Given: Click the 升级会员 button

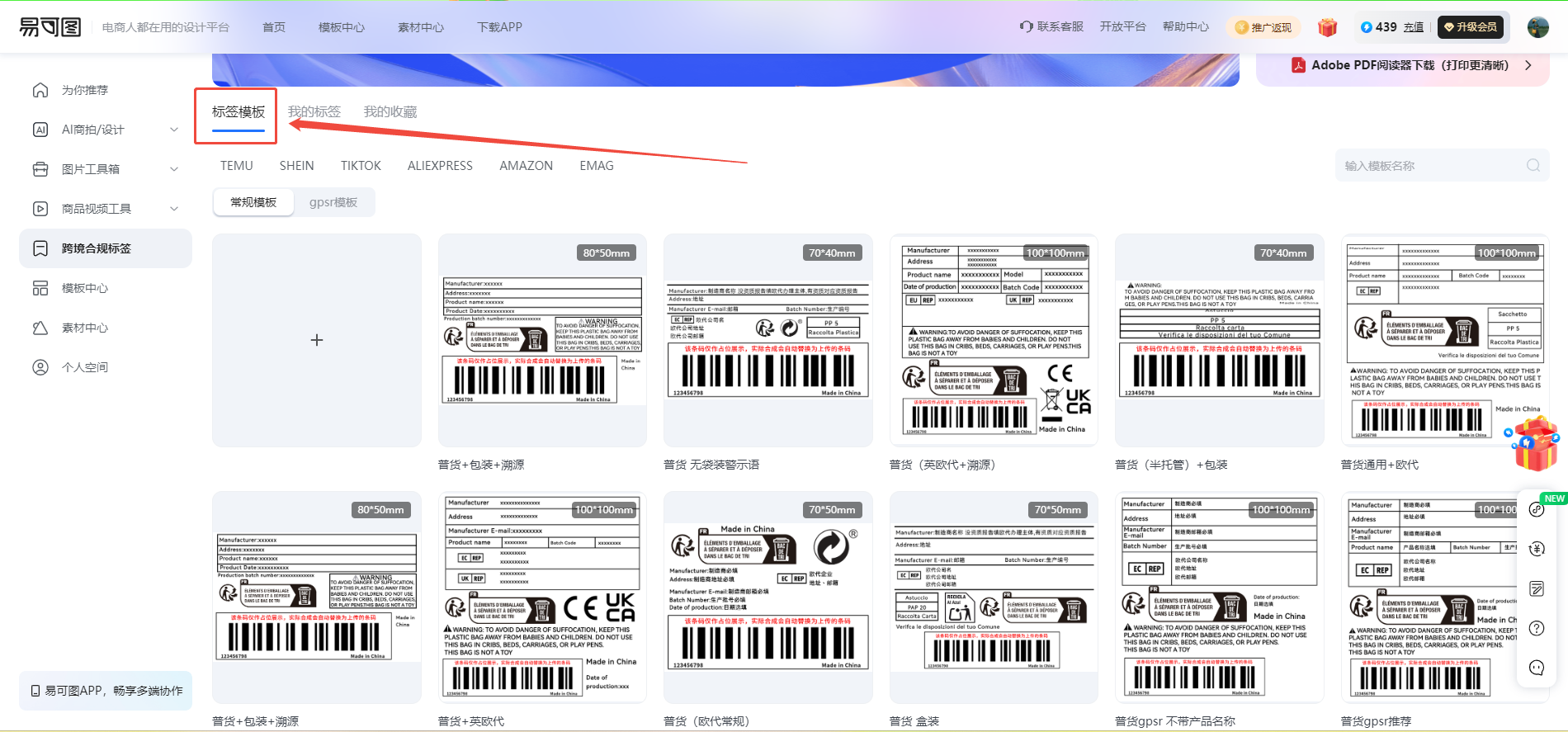Looking at the screenshot, I should (1471, 27).
